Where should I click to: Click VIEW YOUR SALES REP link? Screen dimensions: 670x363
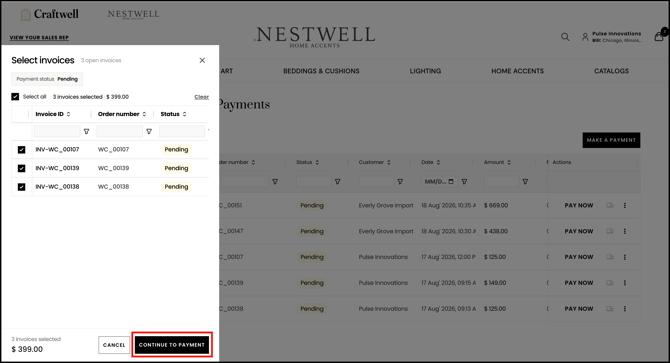pyautogui.click(x=39, y=38)
